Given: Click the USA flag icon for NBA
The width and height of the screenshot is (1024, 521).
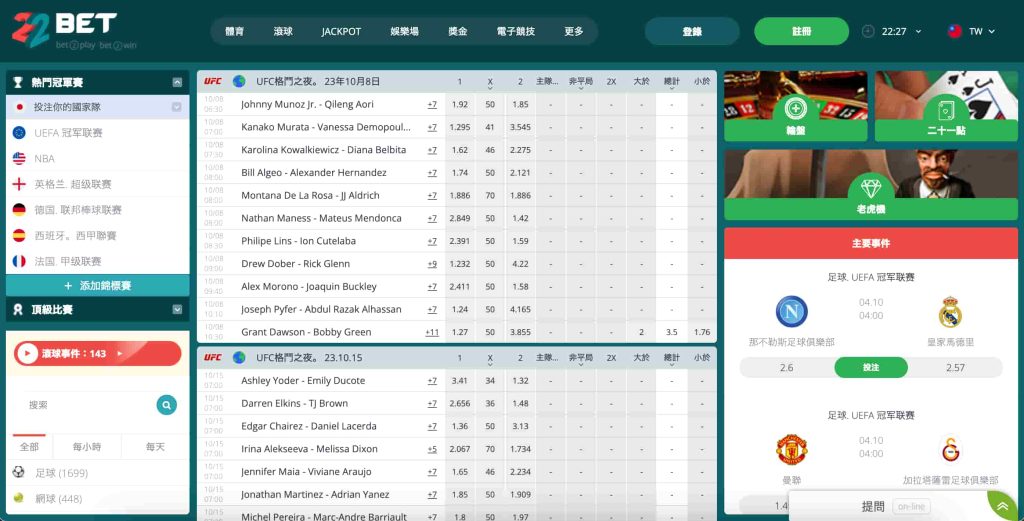Looking at the screenshot, I should [19, 158].
